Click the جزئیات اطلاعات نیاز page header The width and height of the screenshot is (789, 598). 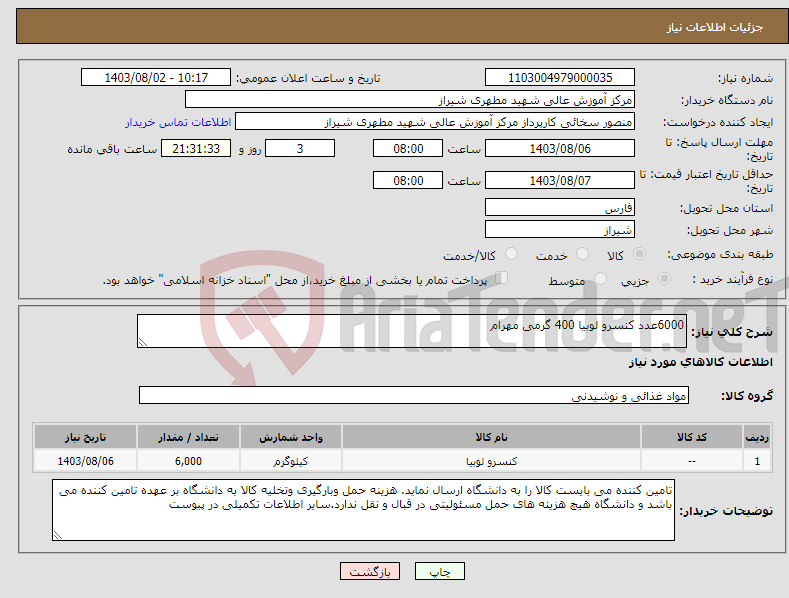pos(715,27)
